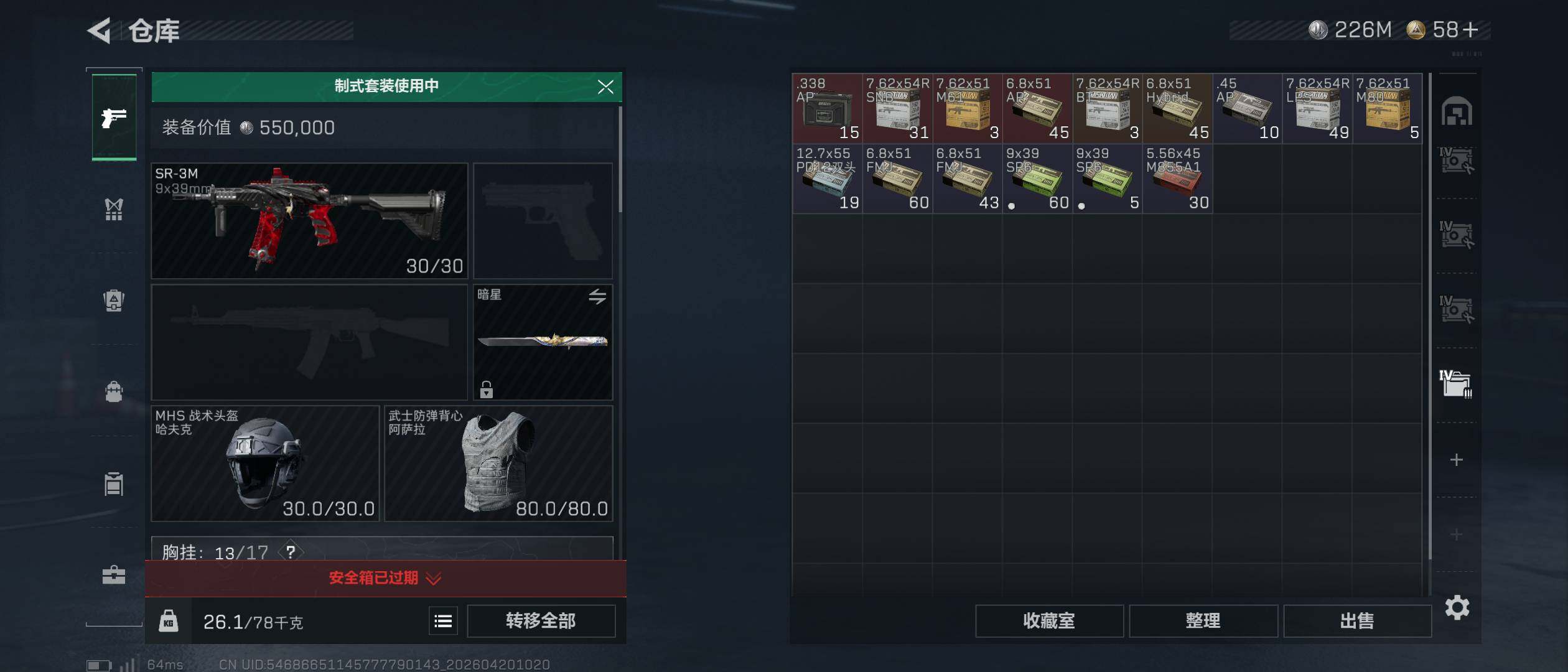1568x672 pixels.
Task: Open the safe box briefcase category
Action: pos(114,575)
